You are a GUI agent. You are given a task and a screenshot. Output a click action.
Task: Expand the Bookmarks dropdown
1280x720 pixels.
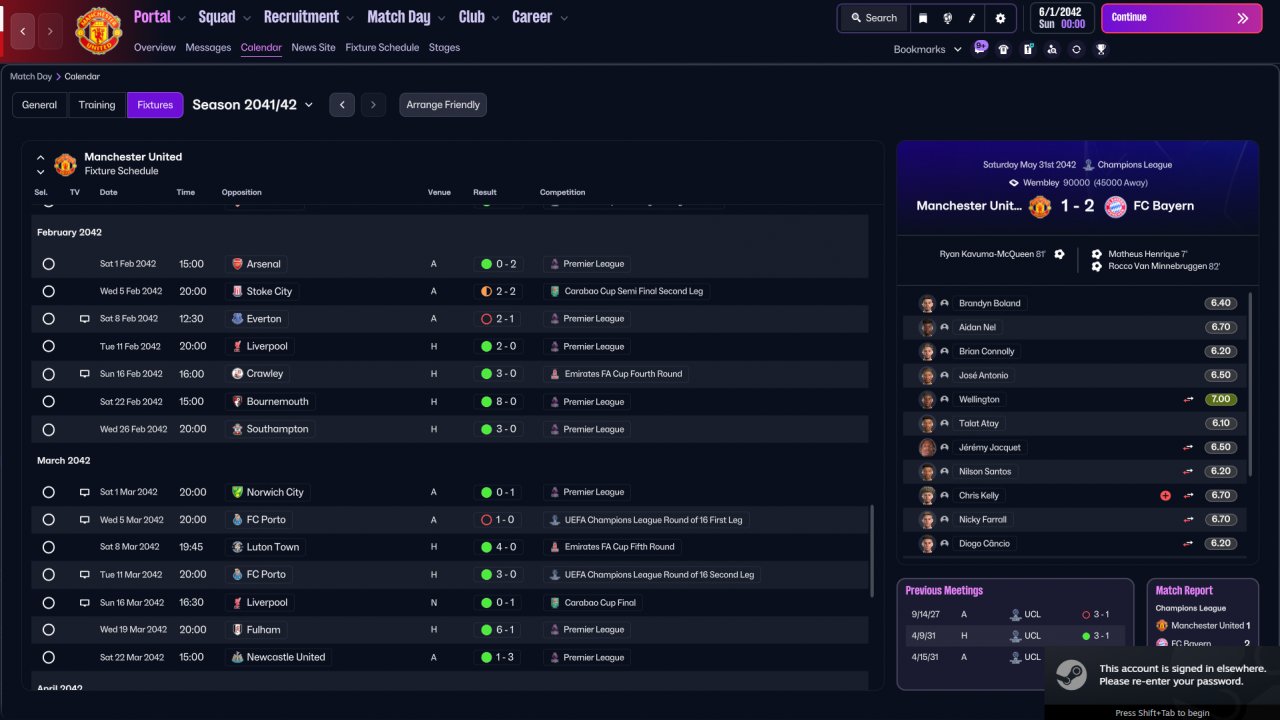(927, 49)
